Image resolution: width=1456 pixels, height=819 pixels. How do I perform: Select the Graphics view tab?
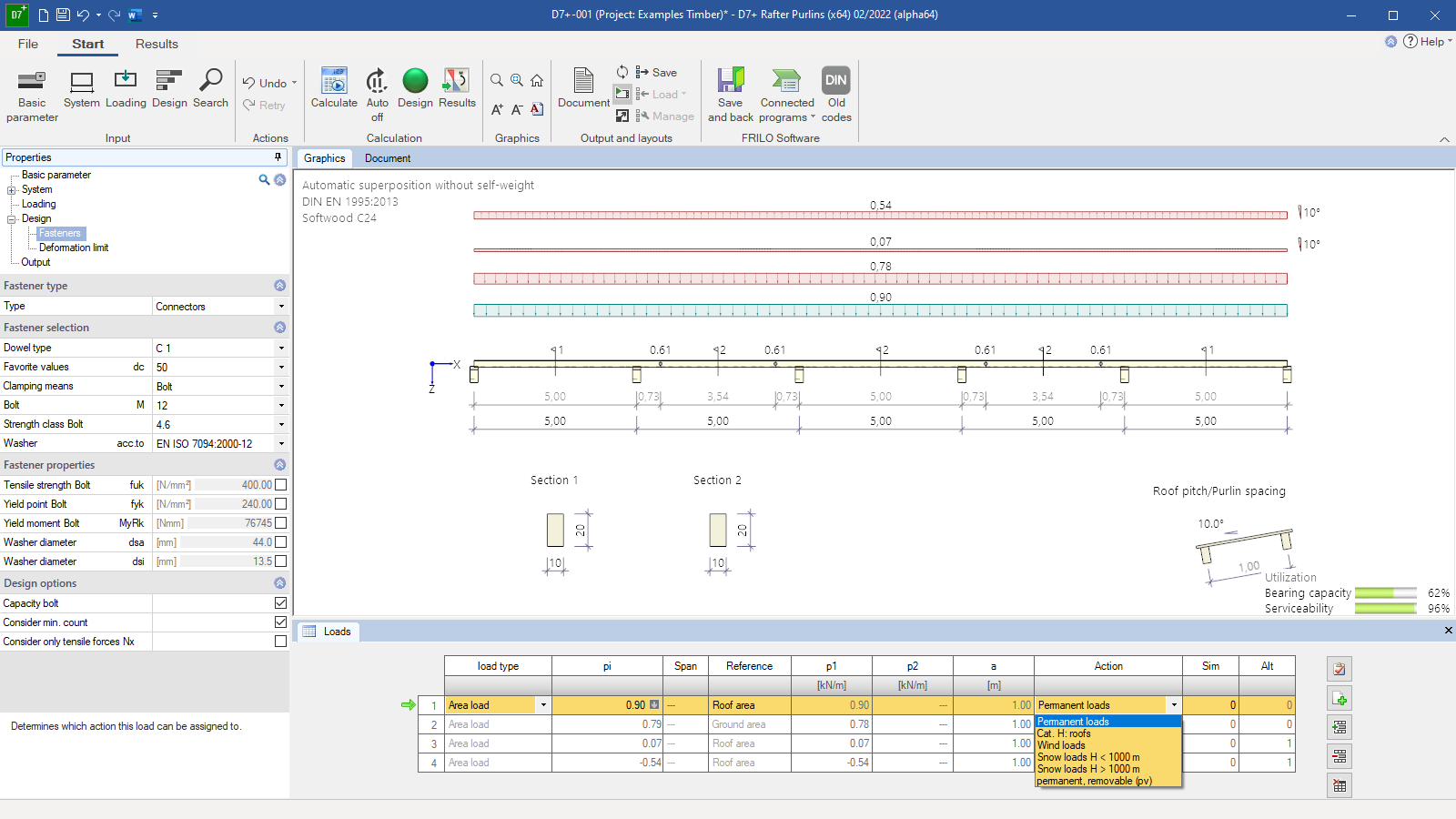click(x=324, y=158)
